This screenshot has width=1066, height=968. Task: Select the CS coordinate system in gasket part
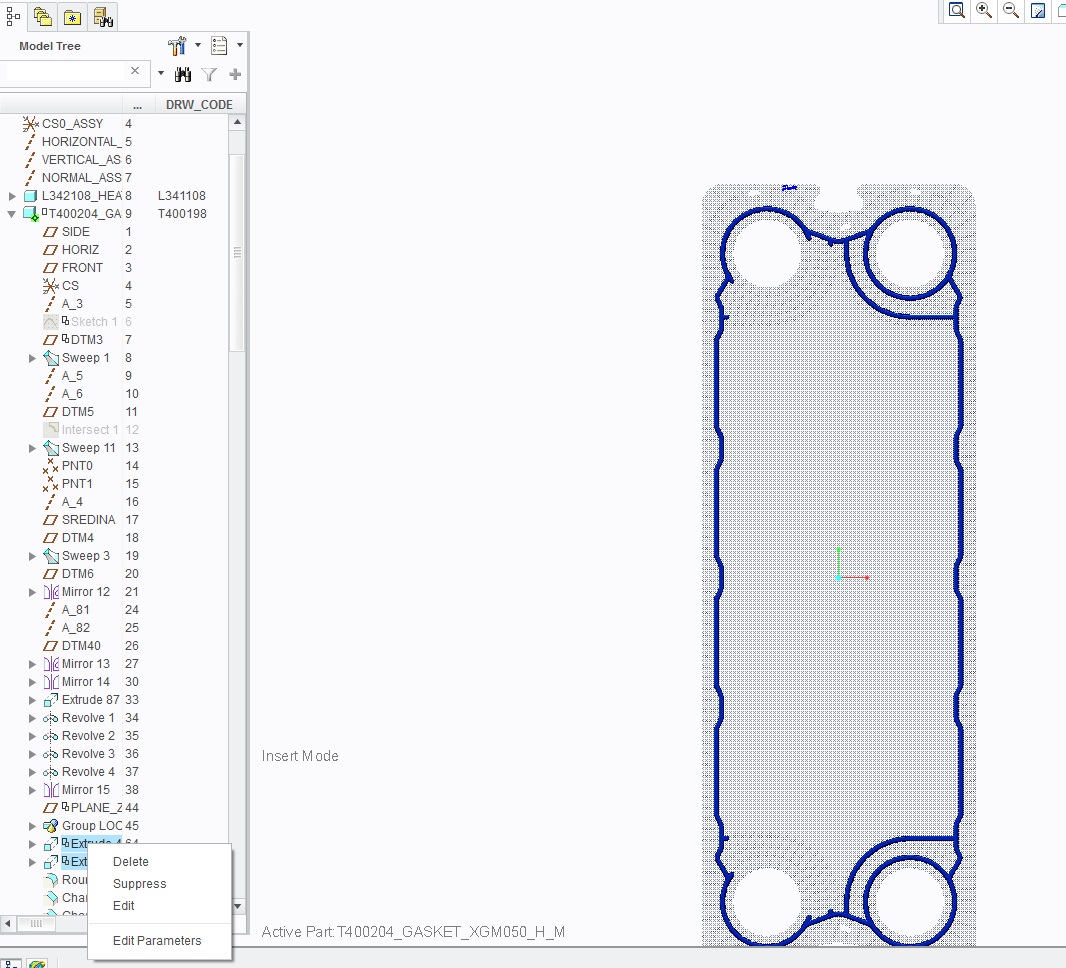pyautogui.click(x=70, y=286)
